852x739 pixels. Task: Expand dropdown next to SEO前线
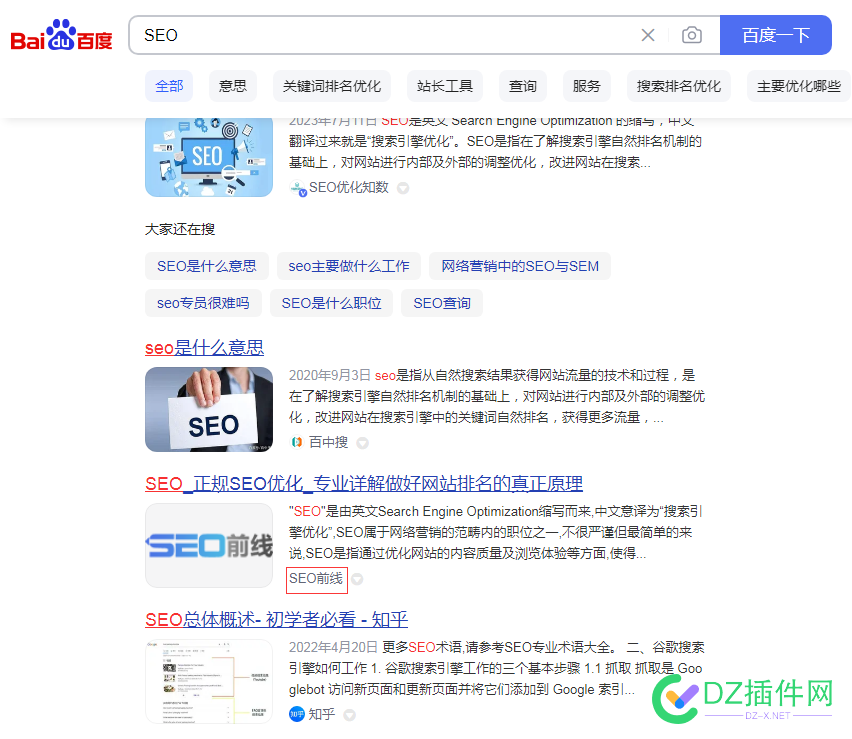[357, 579]
